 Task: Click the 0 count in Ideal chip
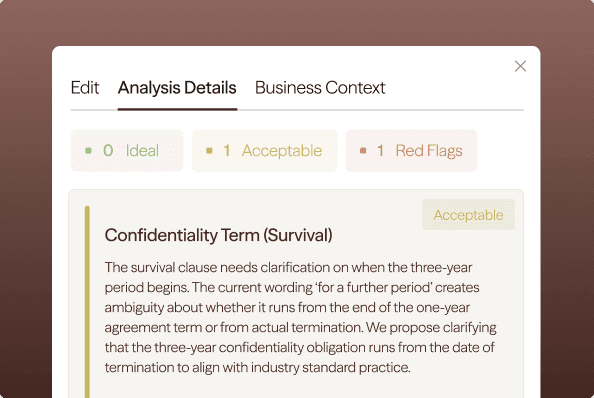(x=108, y=151)
